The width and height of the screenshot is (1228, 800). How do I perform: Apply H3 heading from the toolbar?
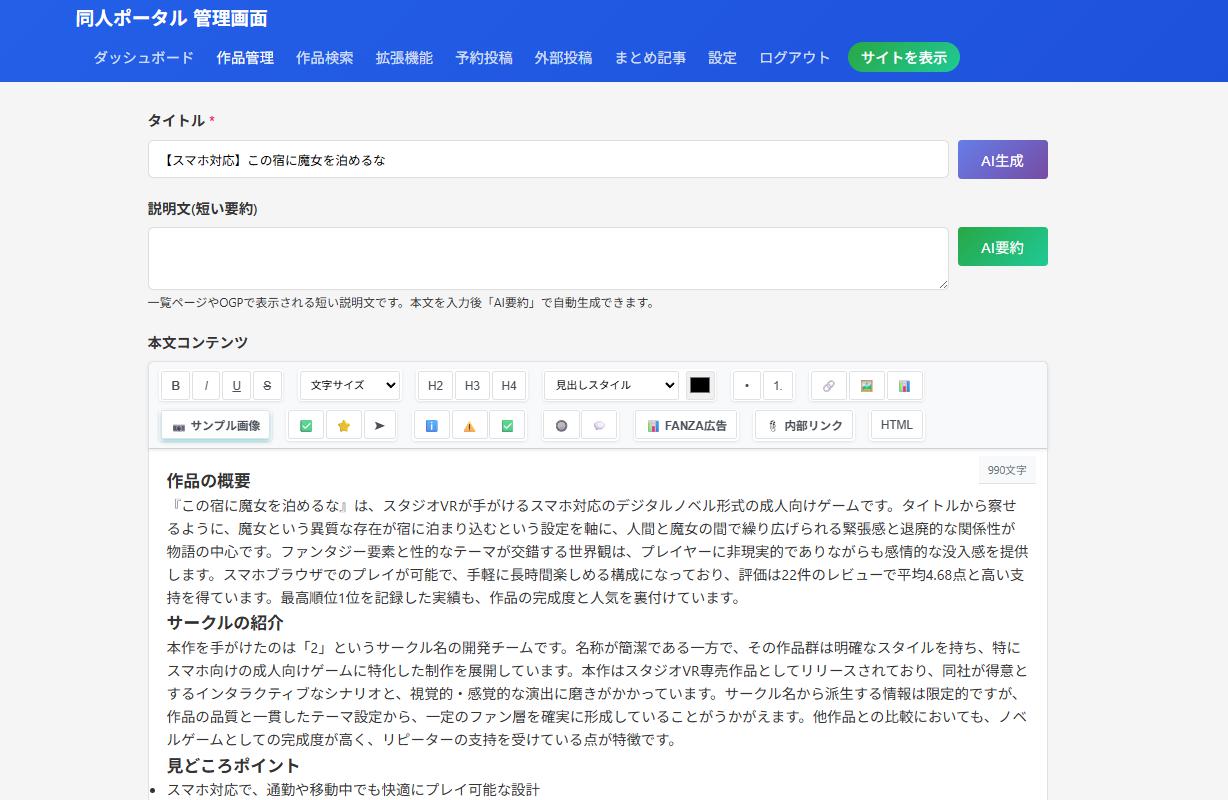coord(472,386)
